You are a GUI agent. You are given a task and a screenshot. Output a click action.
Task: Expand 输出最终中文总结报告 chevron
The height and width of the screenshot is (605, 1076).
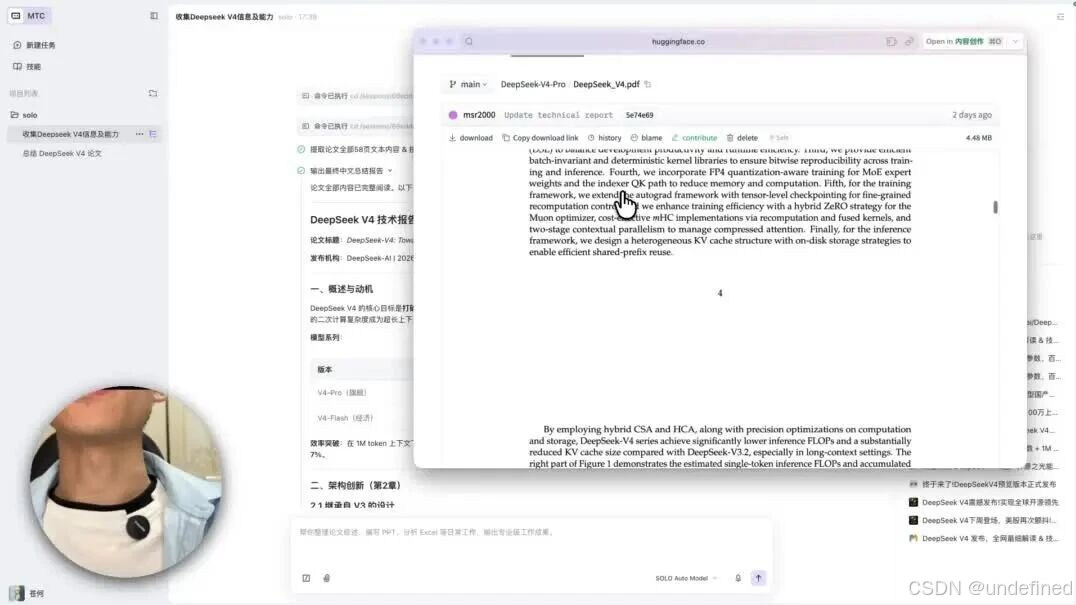tap(390, 171)
